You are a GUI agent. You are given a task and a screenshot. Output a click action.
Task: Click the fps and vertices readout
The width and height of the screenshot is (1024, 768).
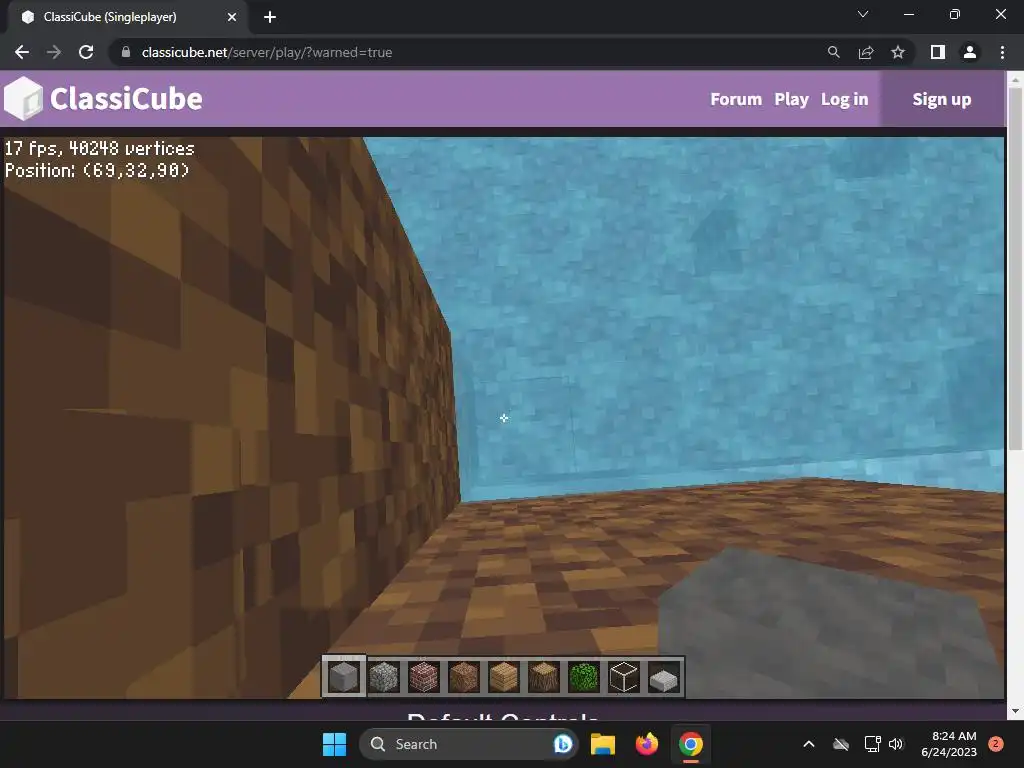click(x=99, y=148)
